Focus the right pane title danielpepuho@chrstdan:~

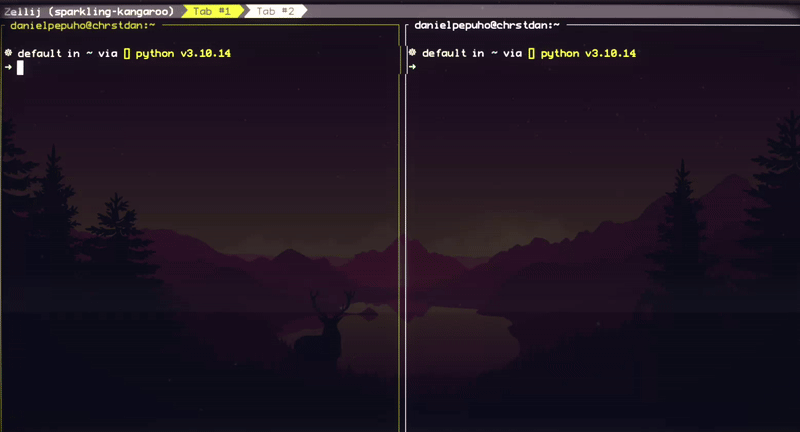coord(487,25)
